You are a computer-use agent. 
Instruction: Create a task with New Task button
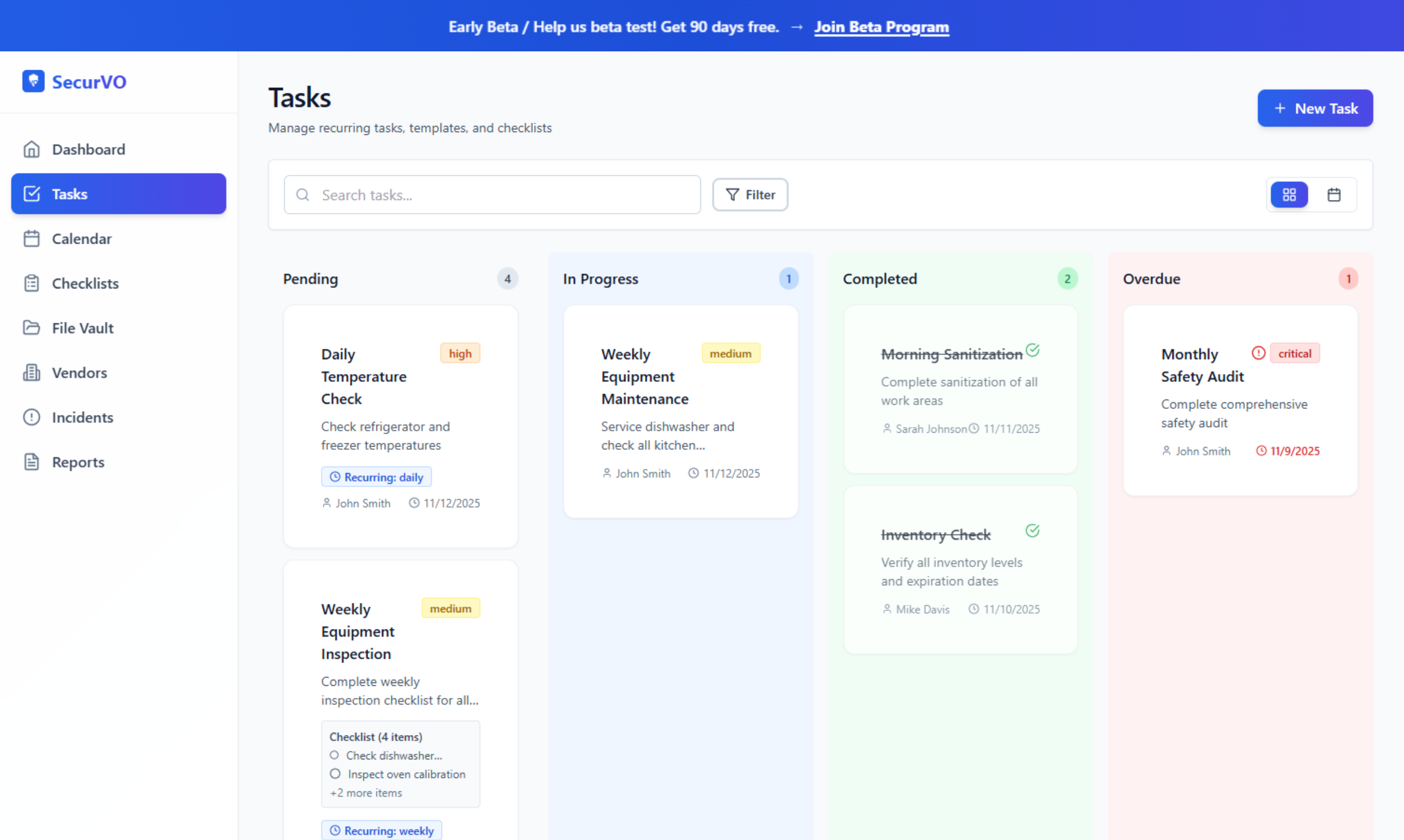coord(1315,108)
